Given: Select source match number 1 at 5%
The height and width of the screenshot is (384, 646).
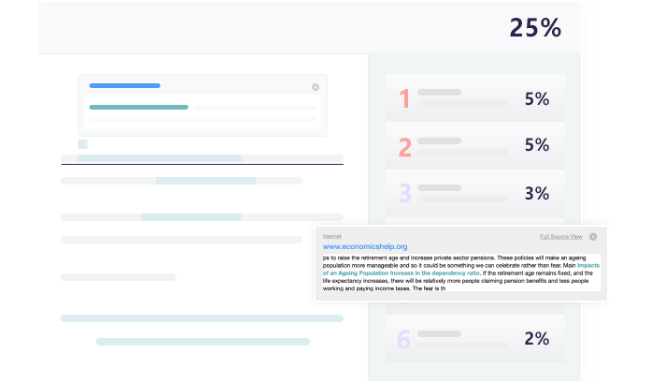Looking at the screenshot, I should click(475, 98).
